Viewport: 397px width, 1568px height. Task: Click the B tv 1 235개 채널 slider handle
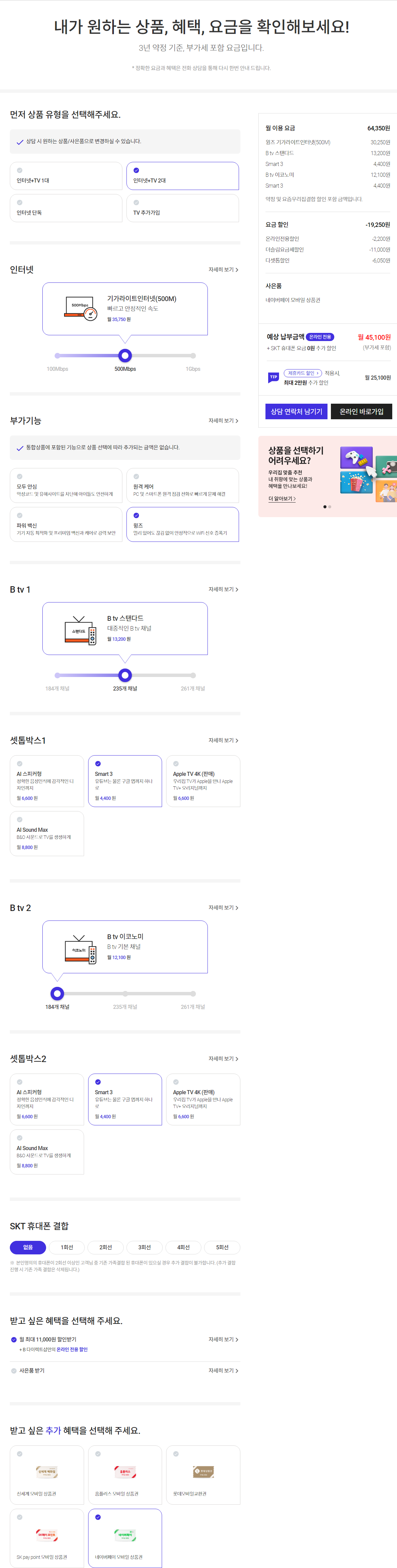point(125,675)
